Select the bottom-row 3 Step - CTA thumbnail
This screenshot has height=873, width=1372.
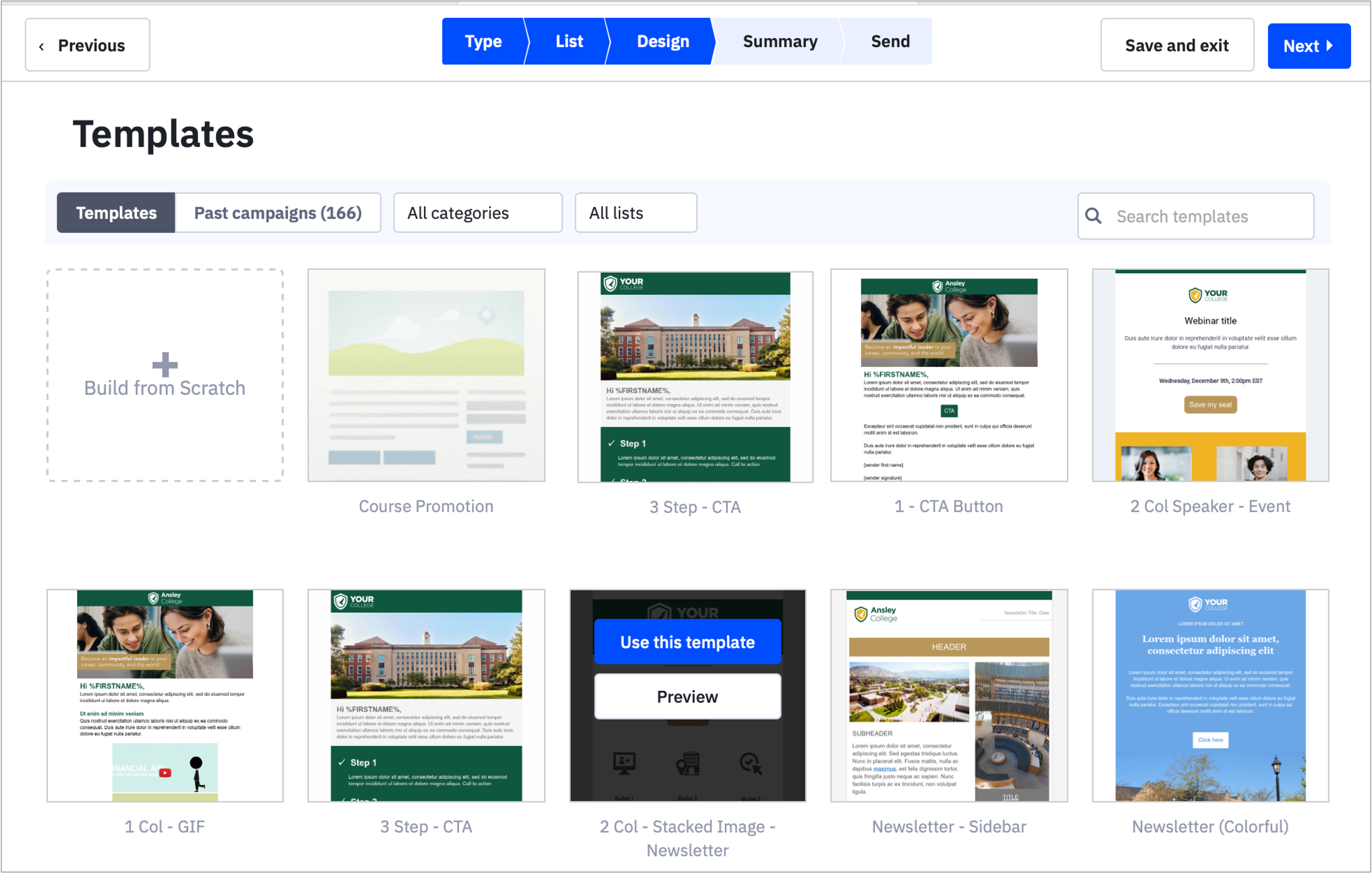pos(426,695)
